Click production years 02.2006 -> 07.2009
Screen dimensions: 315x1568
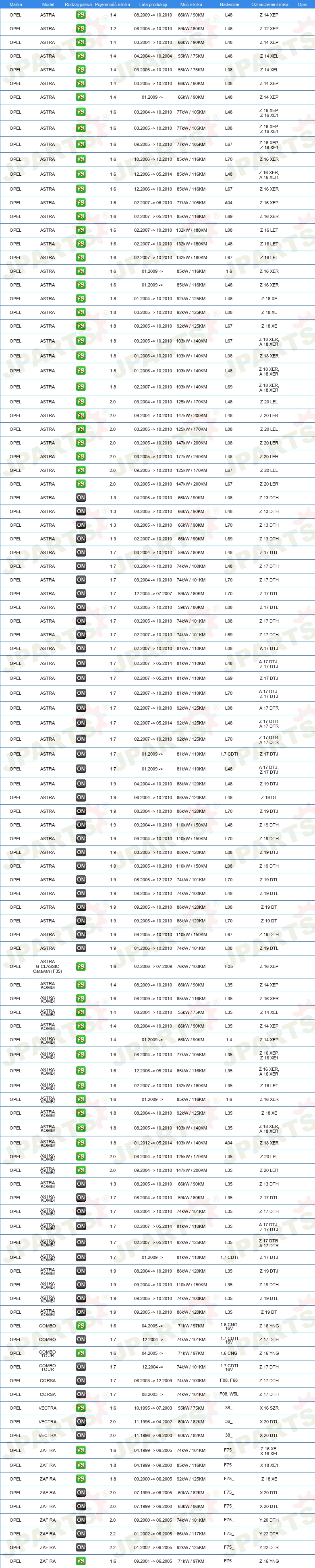(x=153, y=967)
